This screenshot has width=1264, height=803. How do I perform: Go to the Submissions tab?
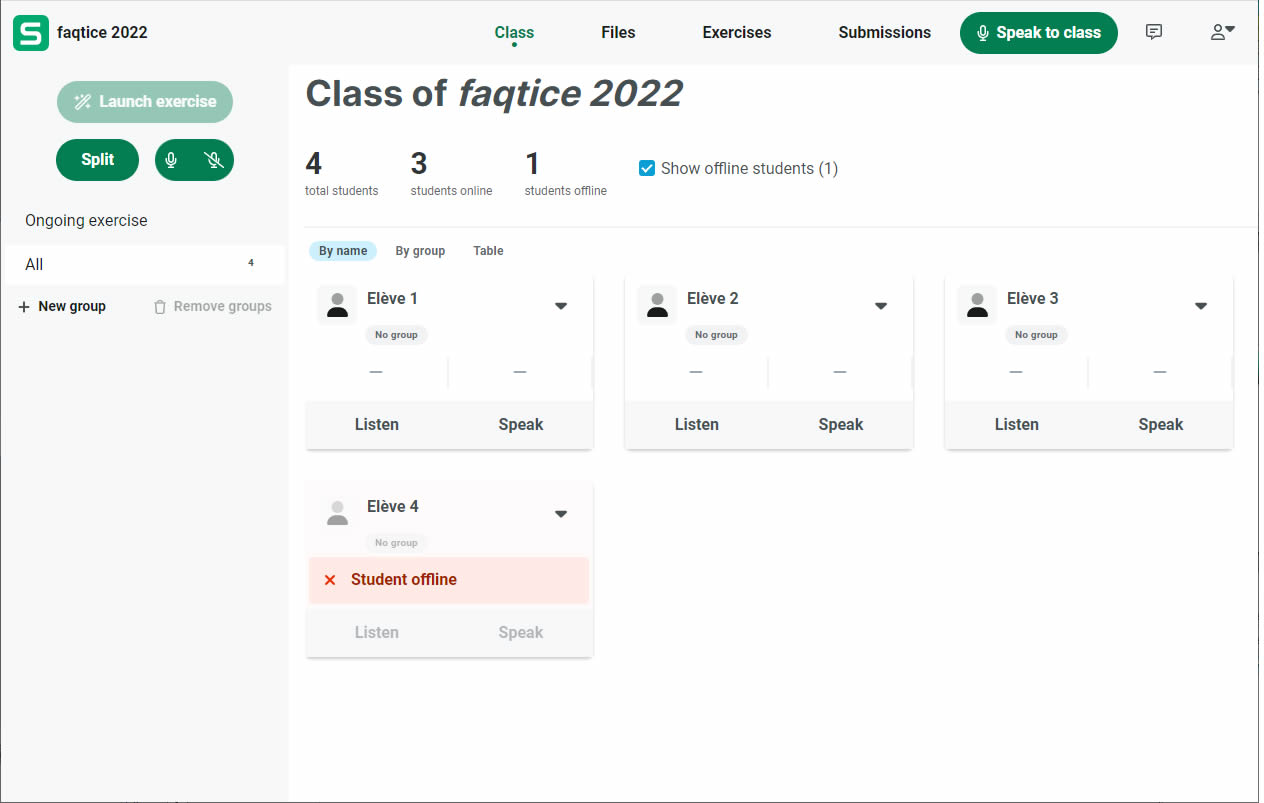[884, 32]
